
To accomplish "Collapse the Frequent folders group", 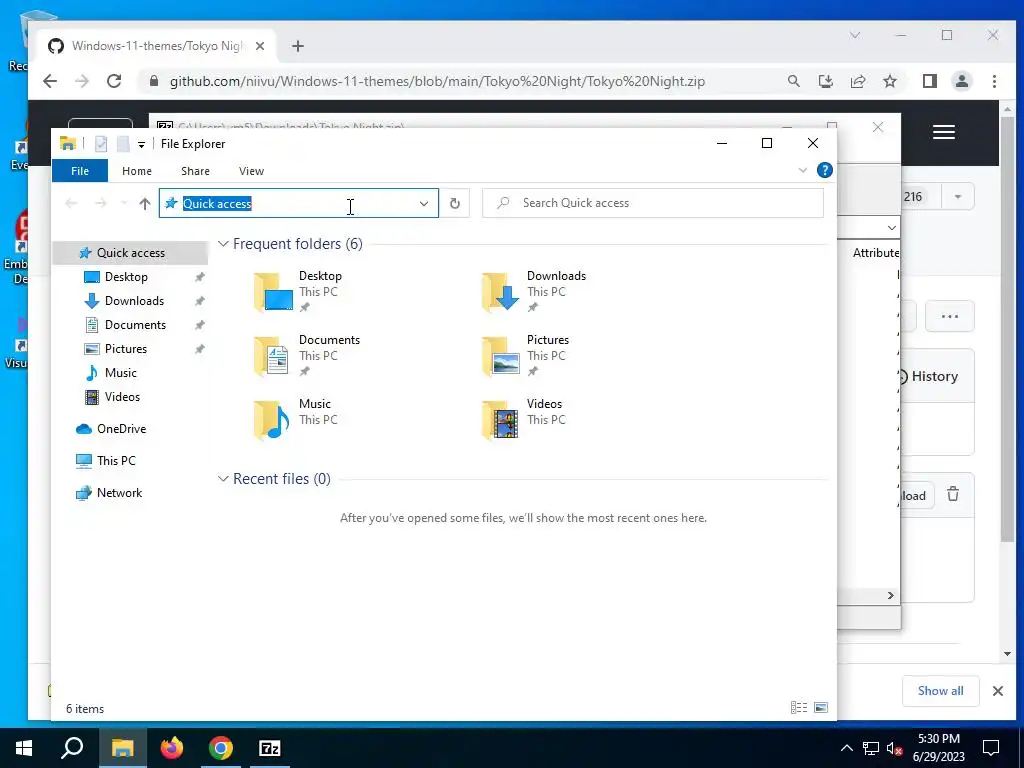I will click(x=223, y=244).
